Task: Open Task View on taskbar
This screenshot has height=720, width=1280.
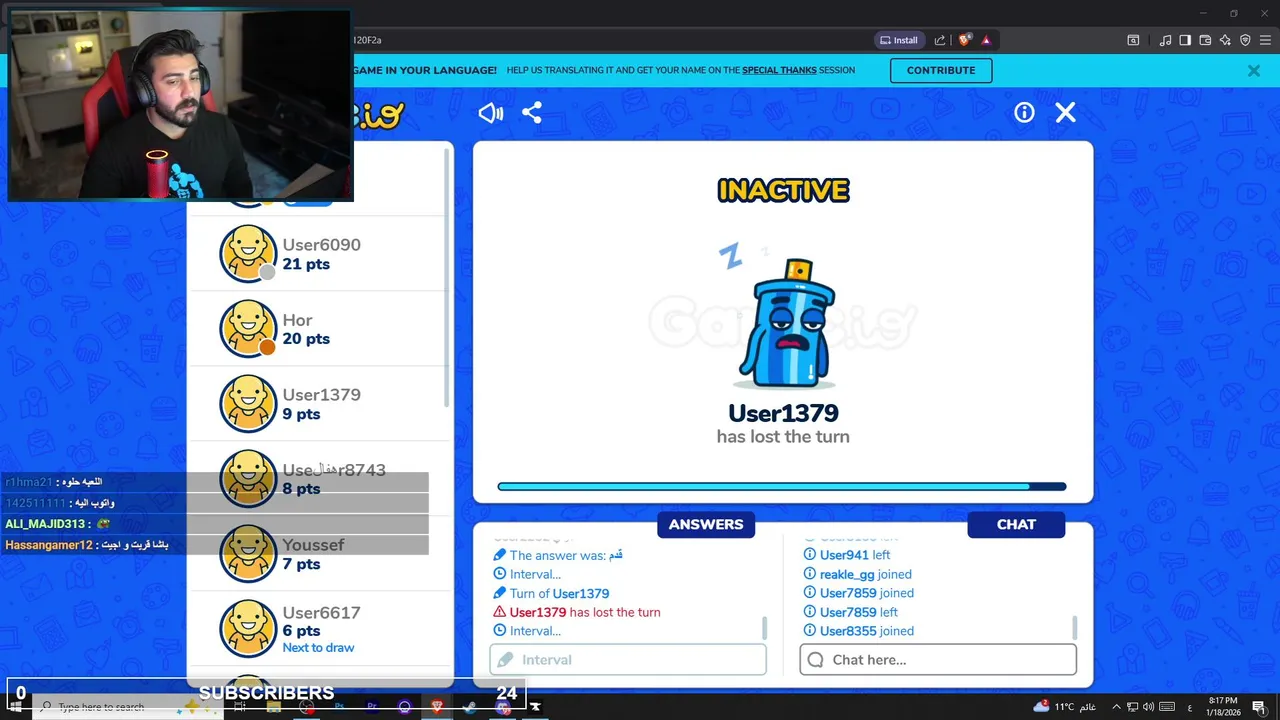Action: (241, 707)
